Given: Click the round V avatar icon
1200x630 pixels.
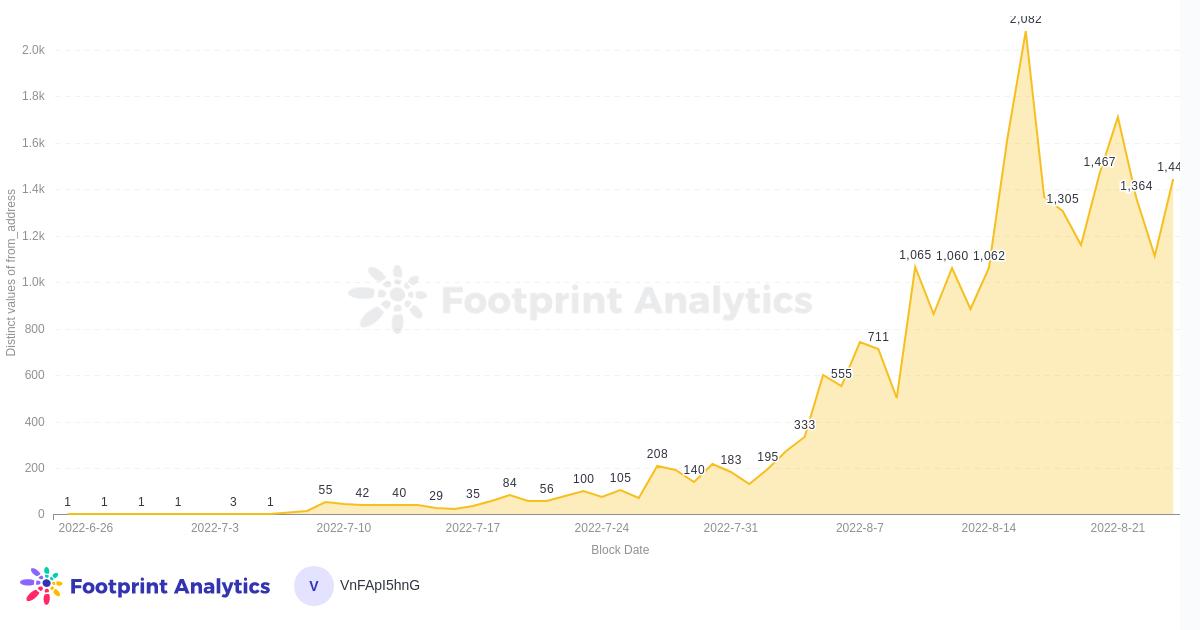Looking at the screenshot, I should click(x=313, y=586).
